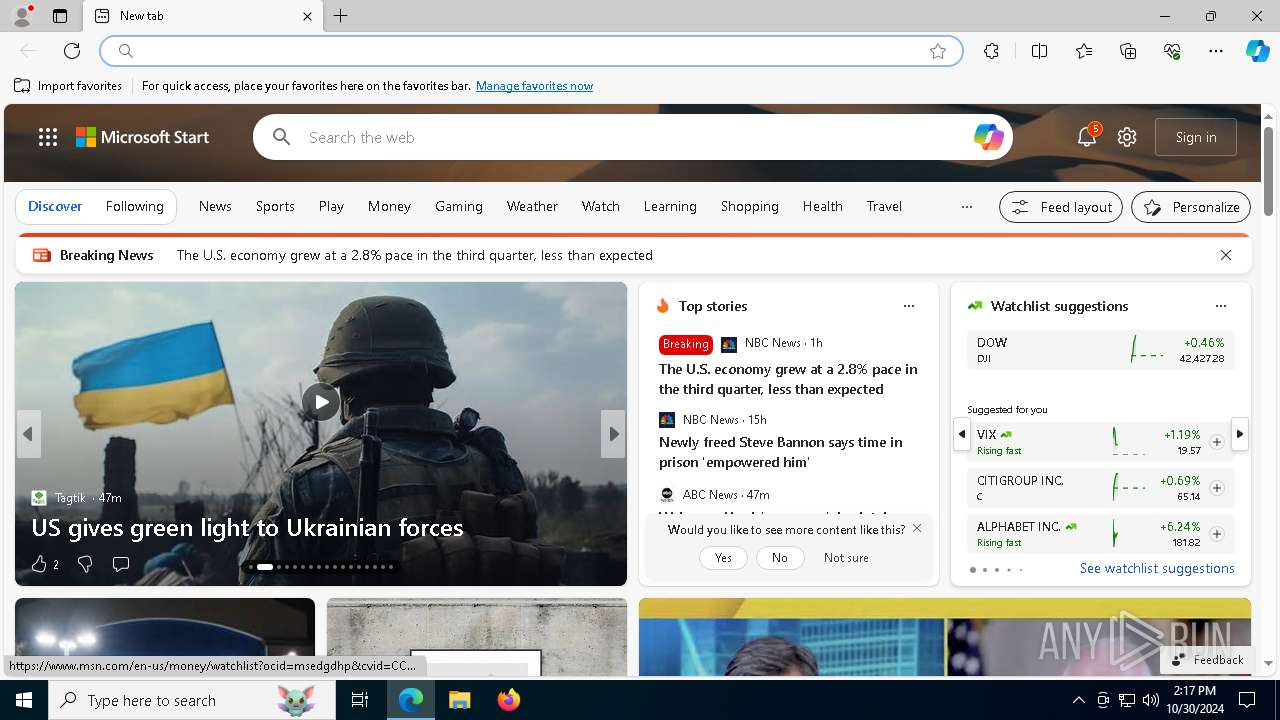Open a new browser tab

click(341, 16)
